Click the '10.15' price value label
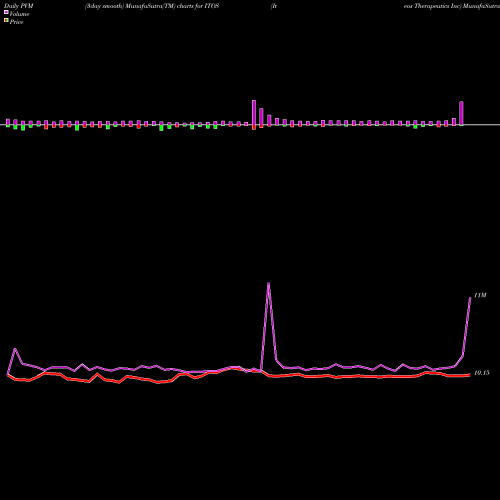The width and height of the screenshot is (500, 500). point(482,373)
